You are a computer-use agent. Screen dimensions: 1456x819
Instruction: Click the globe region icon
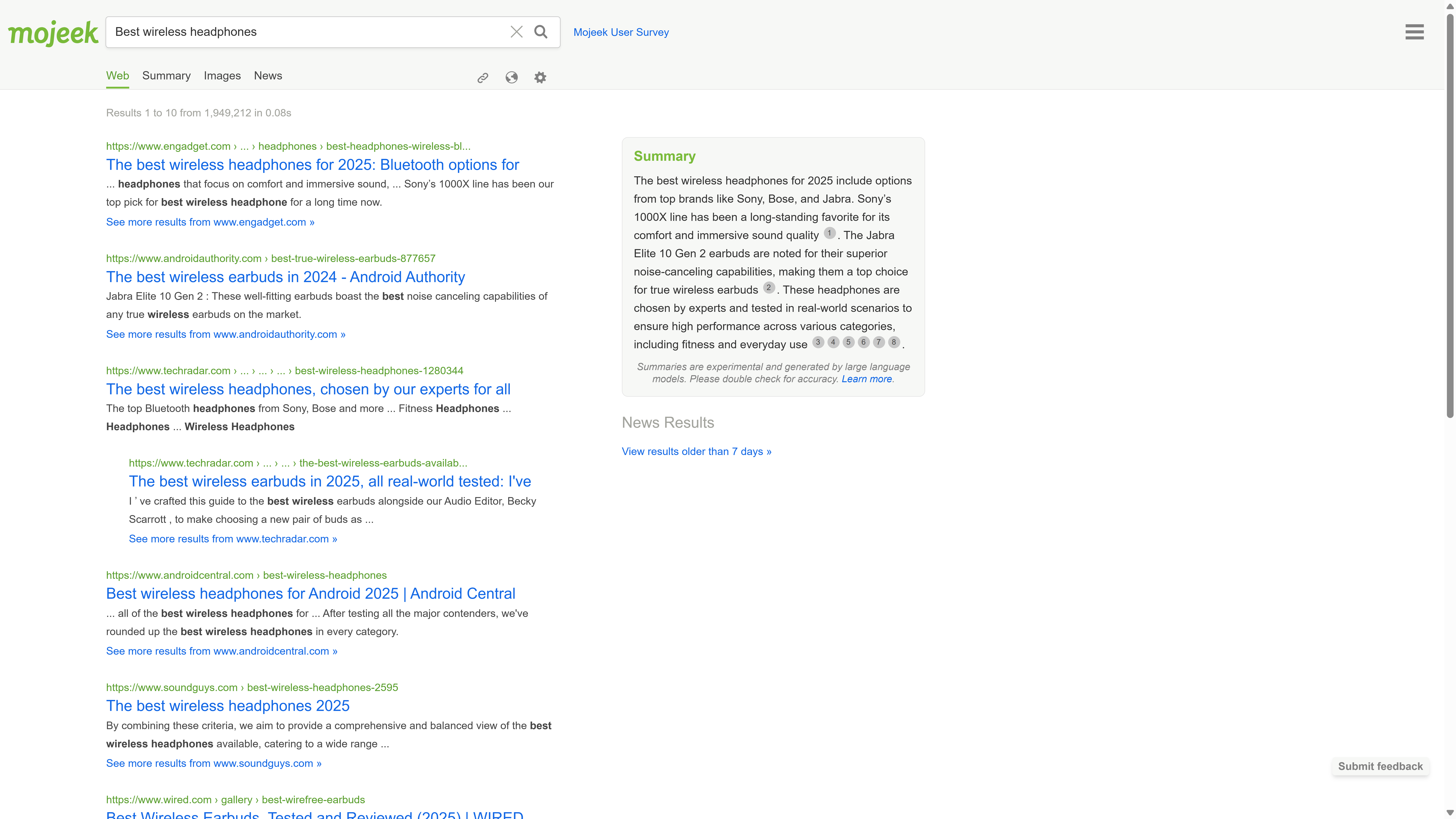[511, 77]
